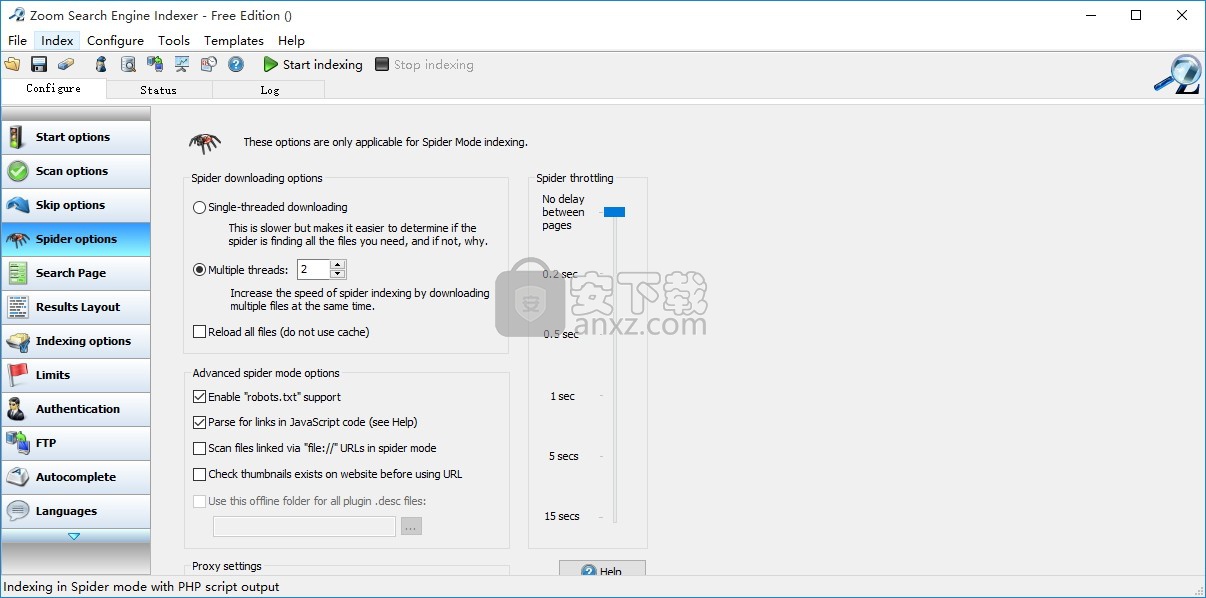Open the Configure menu

point(115,40)
